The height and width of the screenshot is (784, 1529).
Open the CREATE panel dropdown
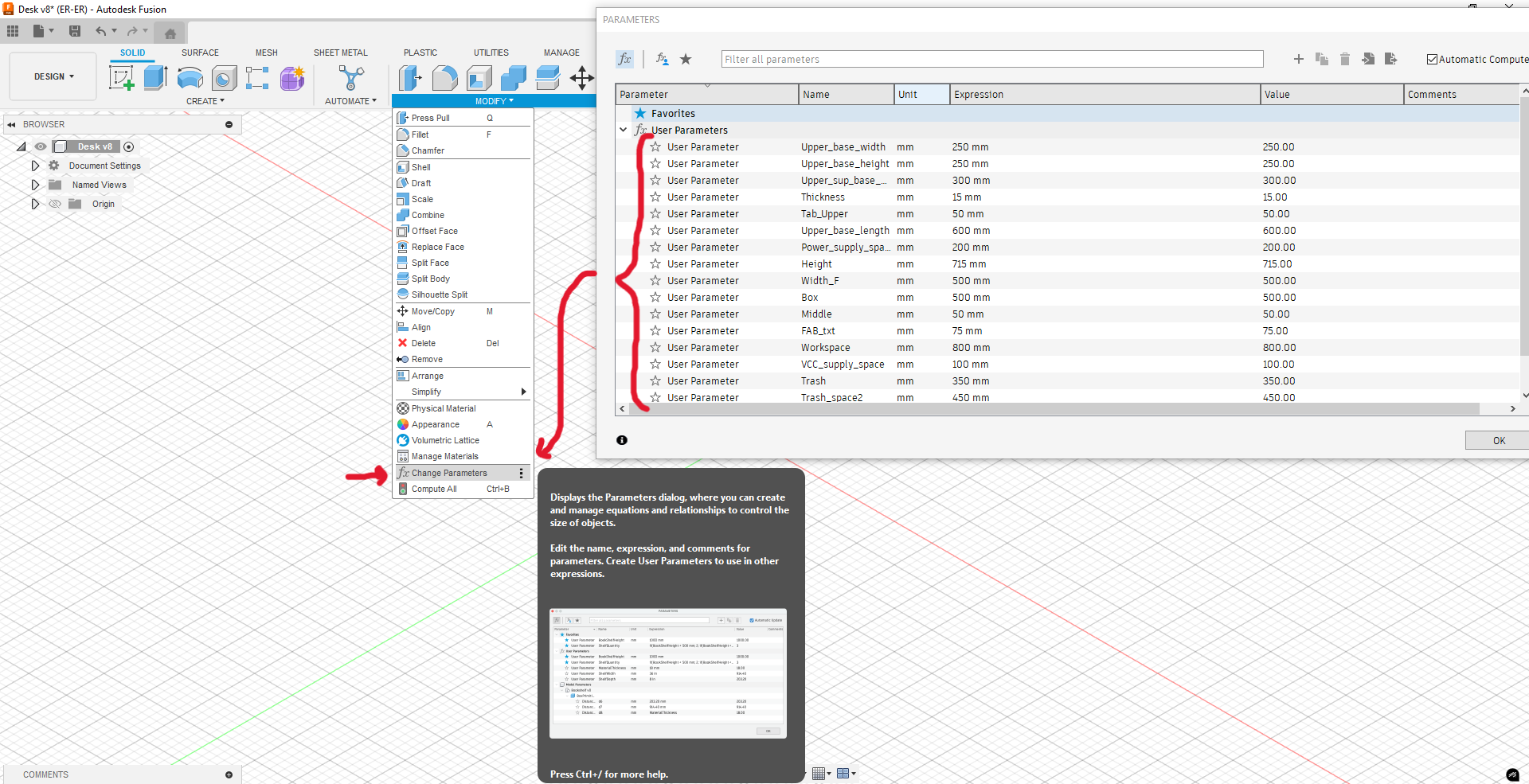pyautogui.click(x=205, y=101)
